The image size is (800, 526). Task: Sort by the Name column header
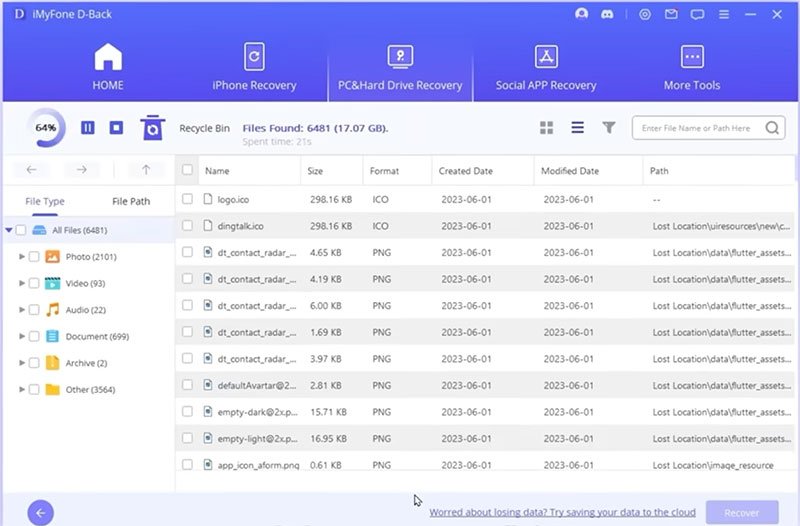click(217, 171)
